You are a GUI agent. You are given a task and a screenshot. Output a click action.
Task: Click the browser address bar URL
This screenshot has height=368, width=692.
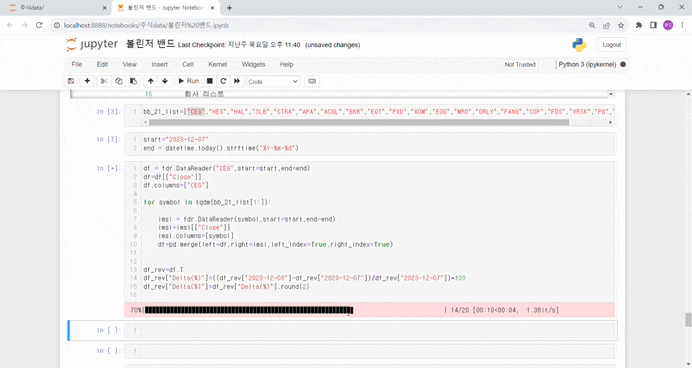147,26
